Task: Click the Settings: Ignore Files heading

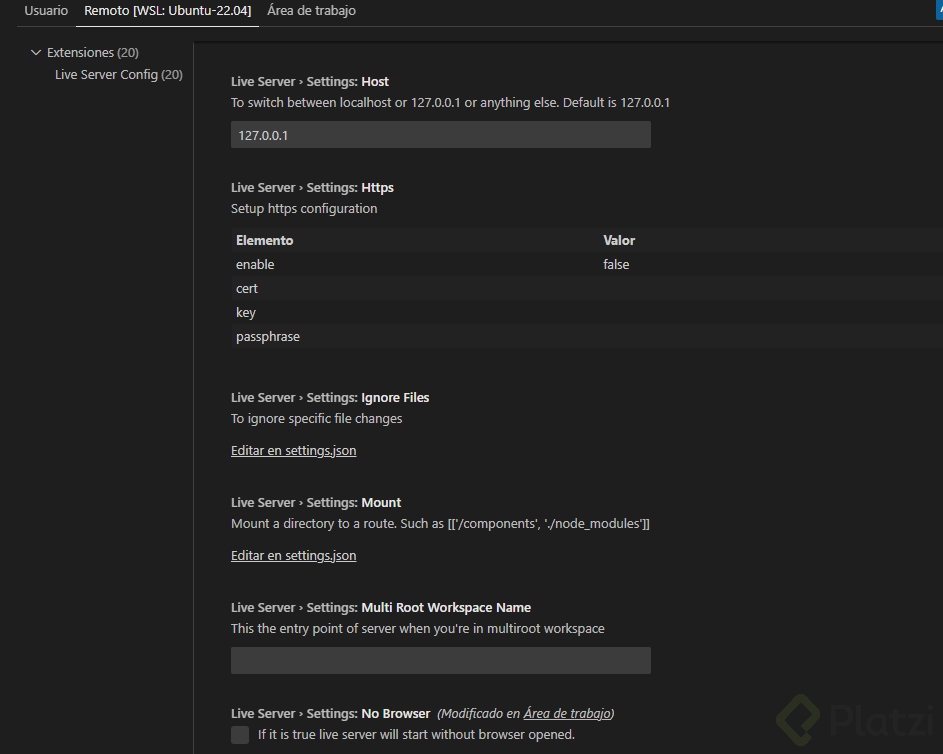Action: click(330, 398)
